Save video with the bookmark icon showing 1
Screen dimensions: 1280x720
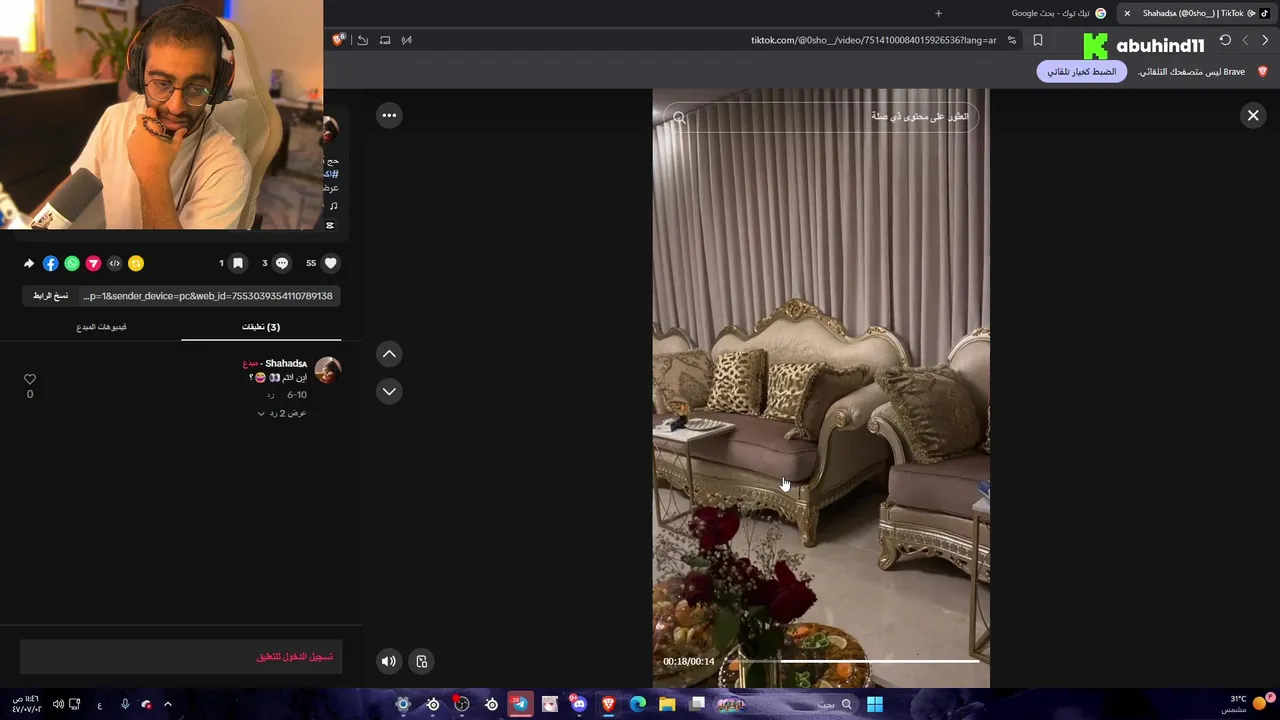point(238,263)
